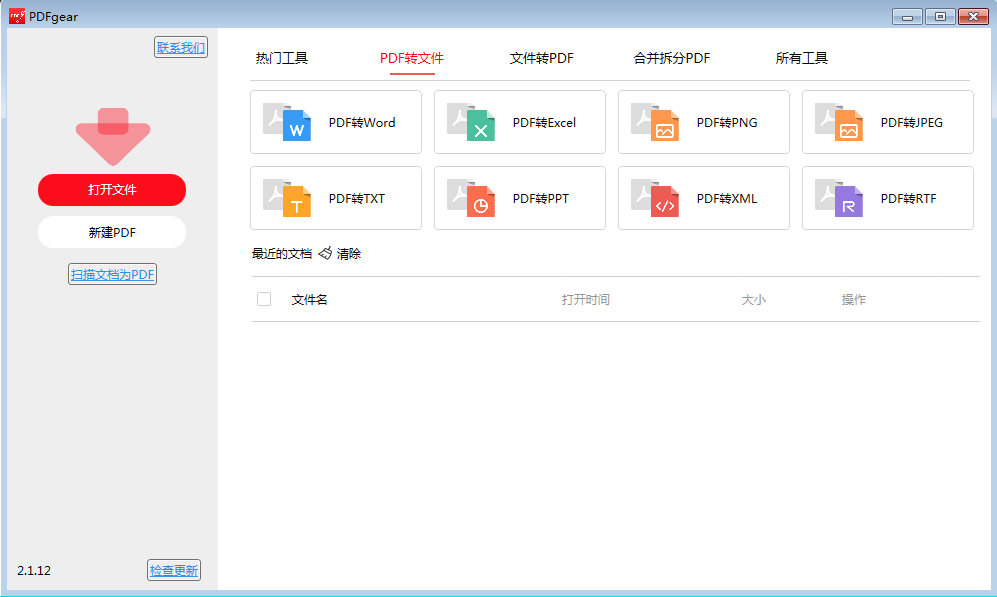Open the 扫描文档为PDF link
The image size is (997, 597).
[112, 274]
